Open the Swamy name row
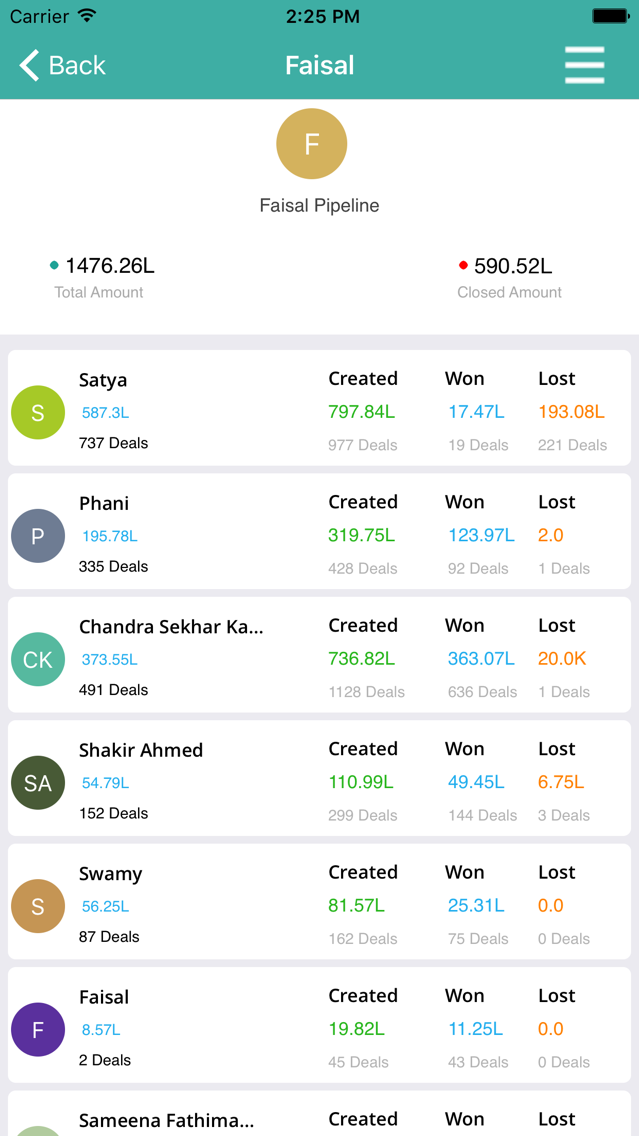639x1136 pixels. tap(111, 874)
